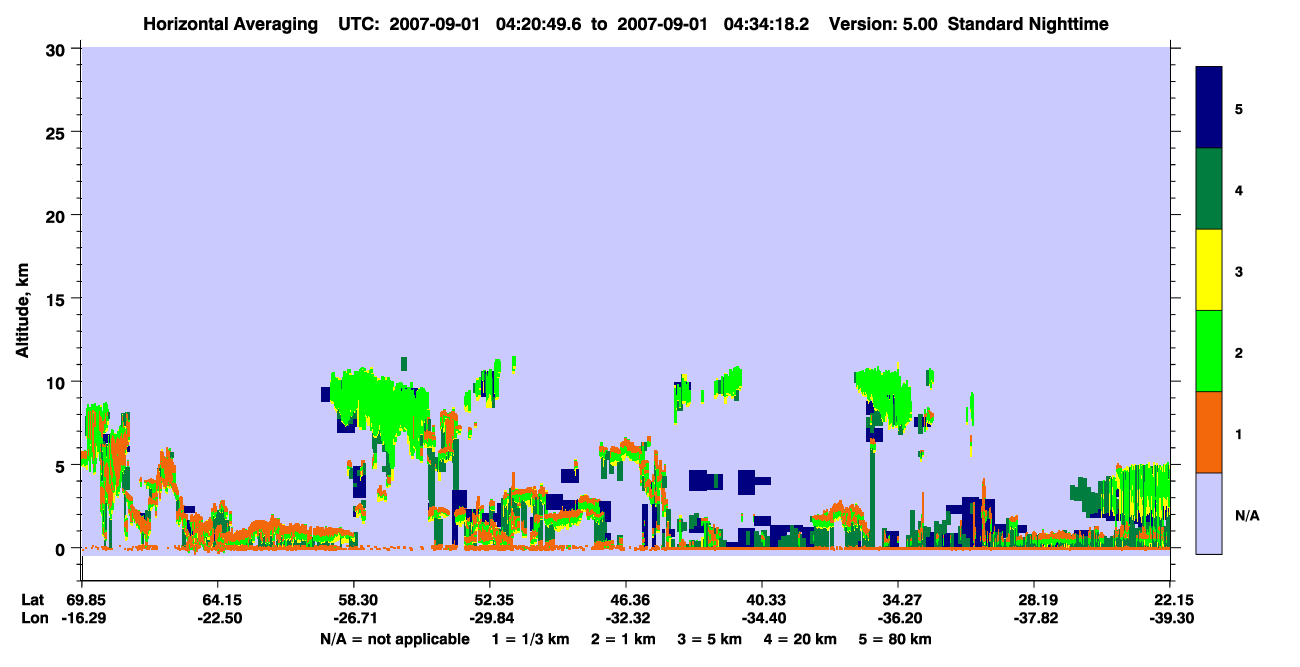The image size is (1300, 667).
Task: Click the colorbar label 3
Action: pos(1239,272)
